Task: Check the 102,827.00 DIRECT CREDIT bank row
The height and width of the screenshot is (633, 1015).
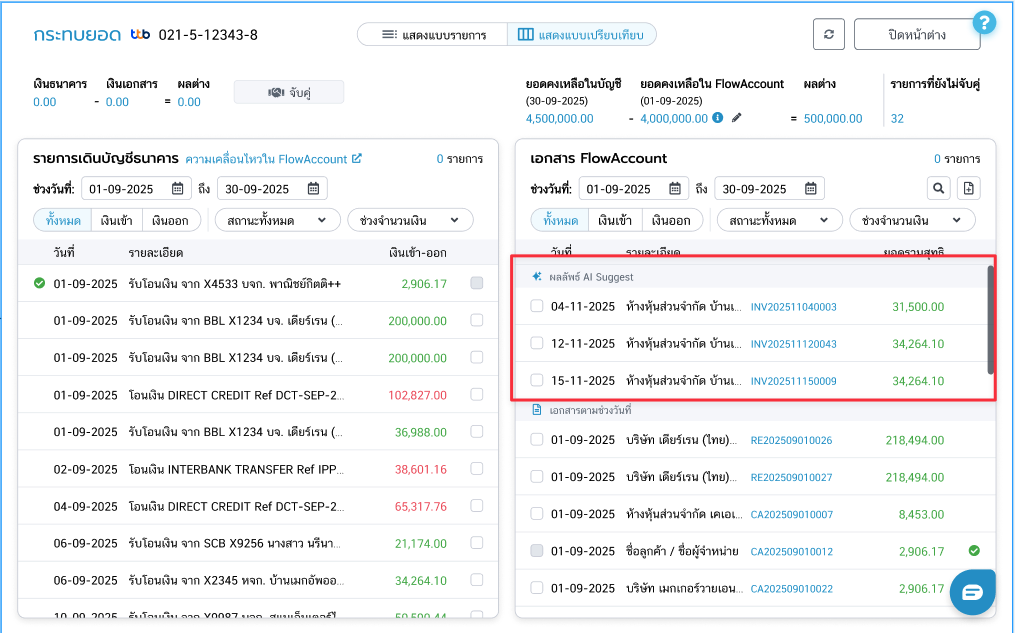Action: (x=476, y=395)
